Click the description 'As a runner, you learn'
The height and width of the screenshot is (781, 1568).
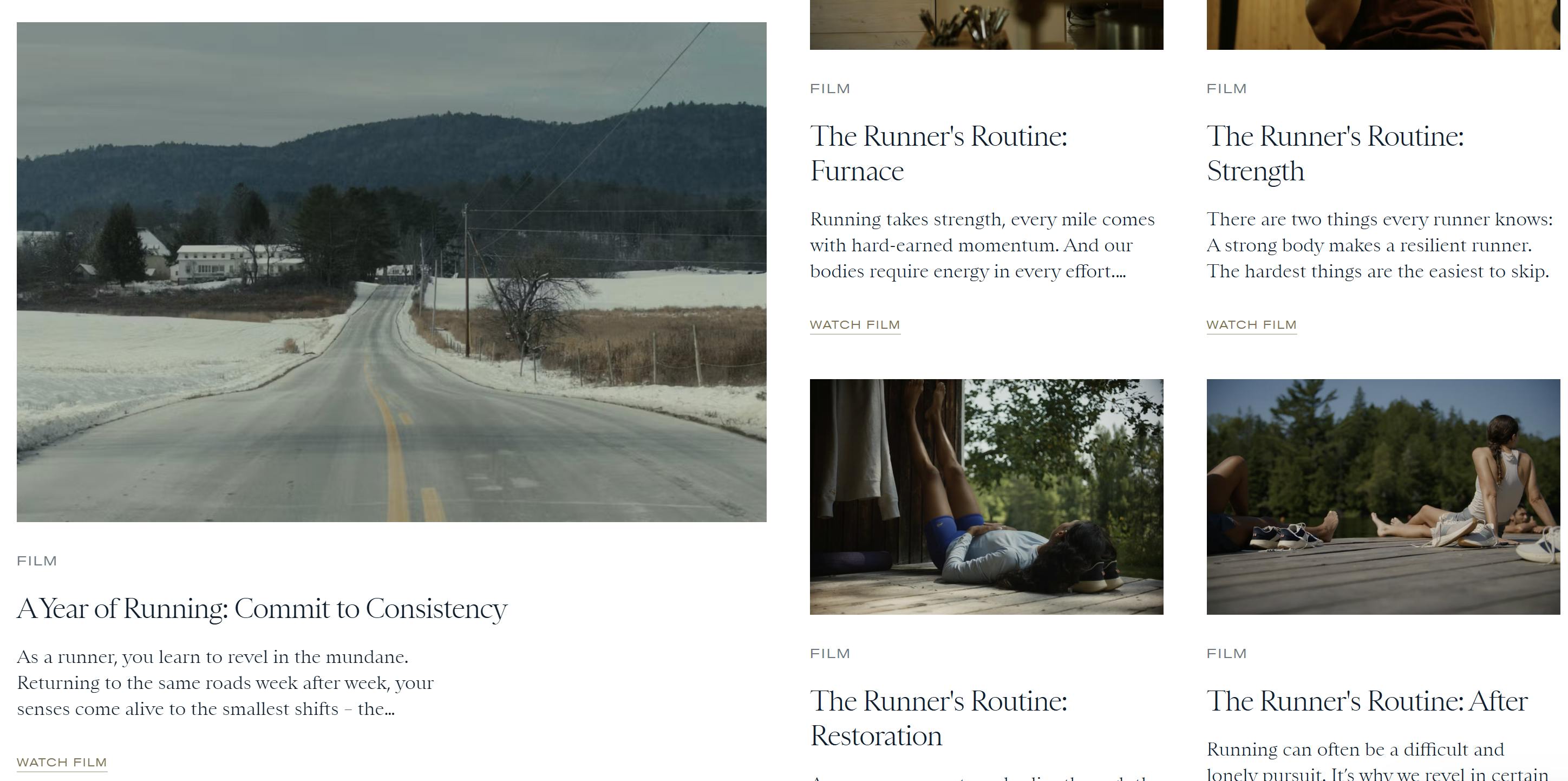coord(225,683)
